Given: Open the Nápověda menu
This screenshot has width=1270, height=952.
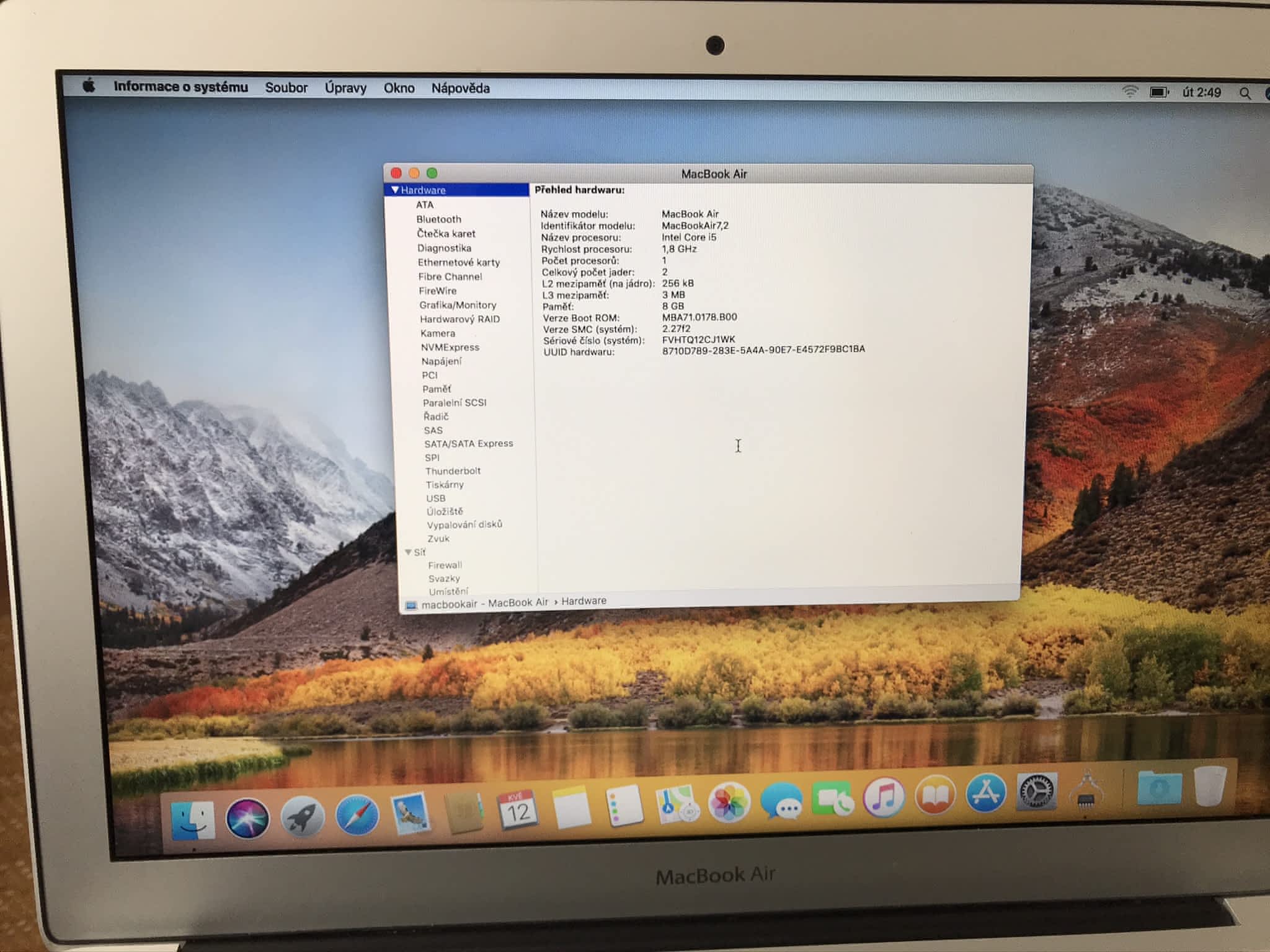Looking at the screenshot, I should (460, 88).
